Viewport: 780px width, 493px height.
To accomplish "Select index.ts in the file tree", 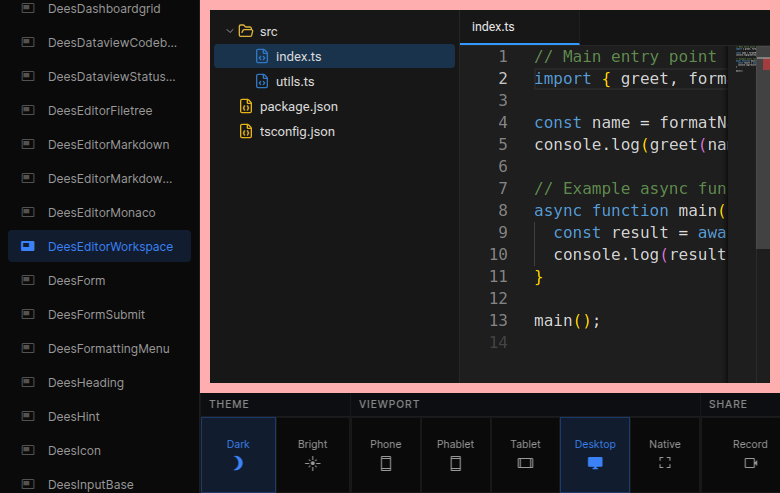I will click(x=298, y=56).
